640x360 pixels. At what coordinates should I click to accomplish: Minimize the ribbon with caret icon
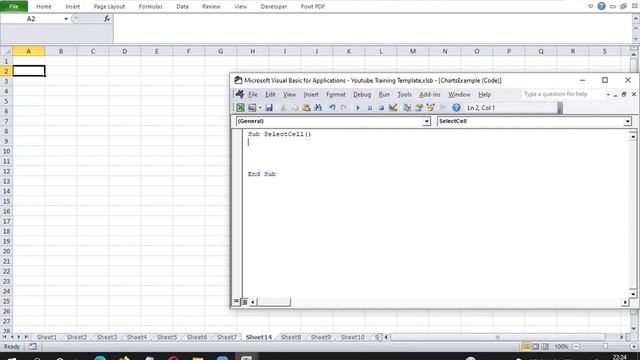click(590, 6)
